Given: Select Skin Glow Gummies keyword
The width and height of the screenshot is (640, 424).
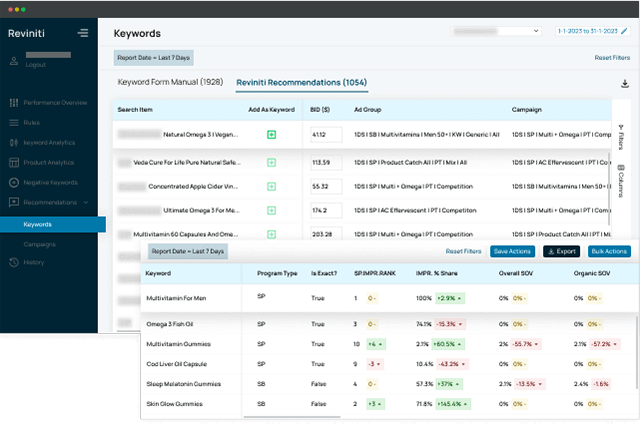Looking at the screenshot, I should pos(174,404).
